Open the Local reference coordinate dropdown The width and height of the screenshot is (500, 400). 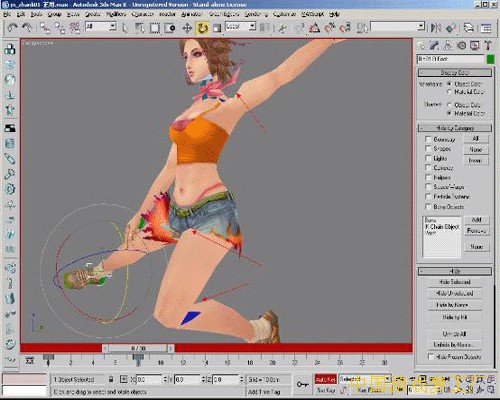click(240, 27)
